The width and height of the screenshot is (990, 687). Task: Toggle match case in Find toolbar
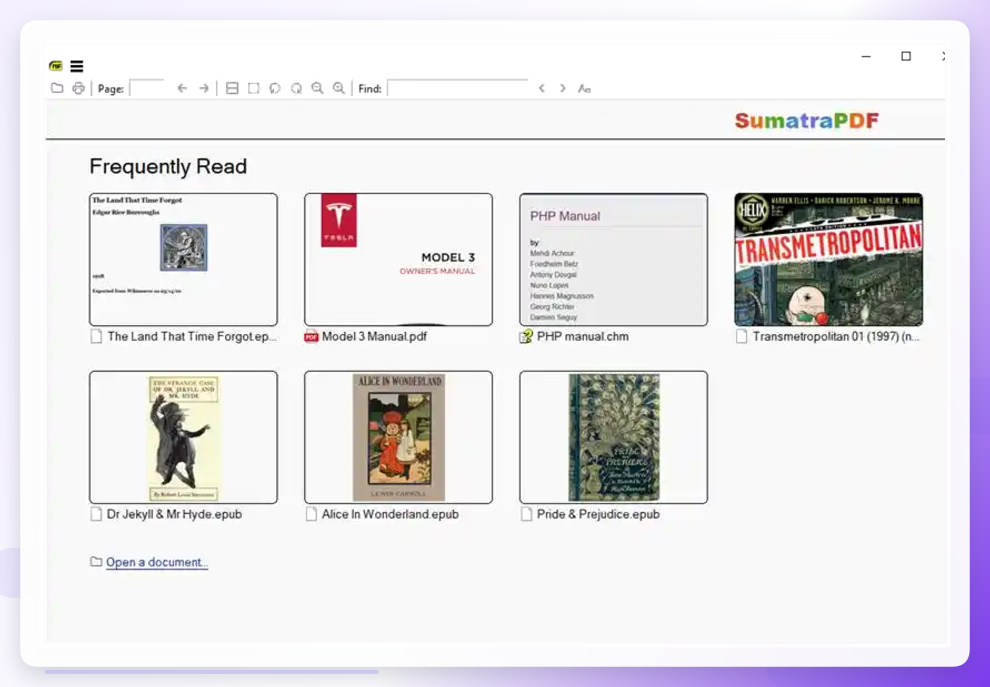pos(584,88)
